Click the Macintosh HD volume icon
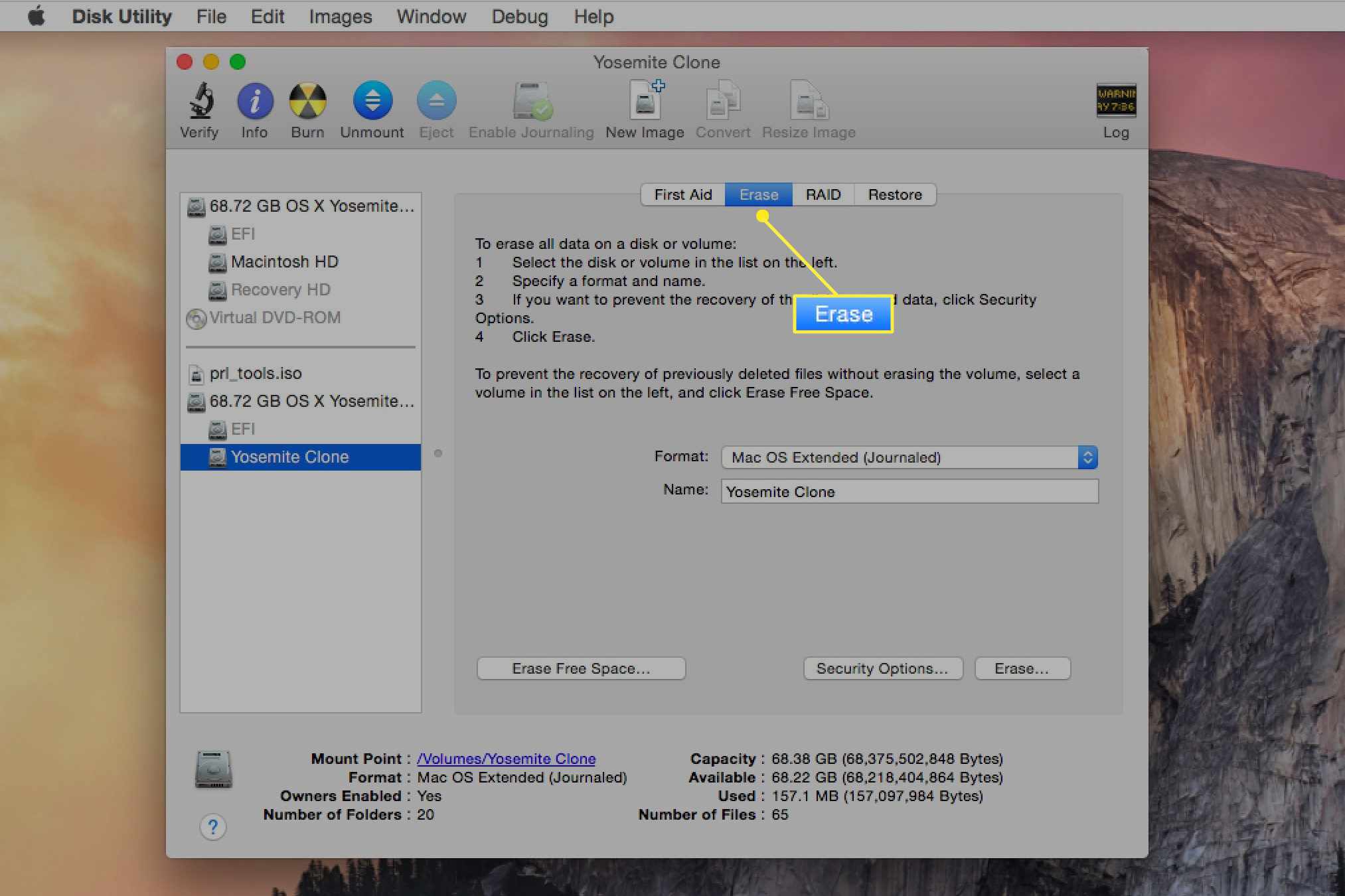1345x896 pixels. point(217,263)
